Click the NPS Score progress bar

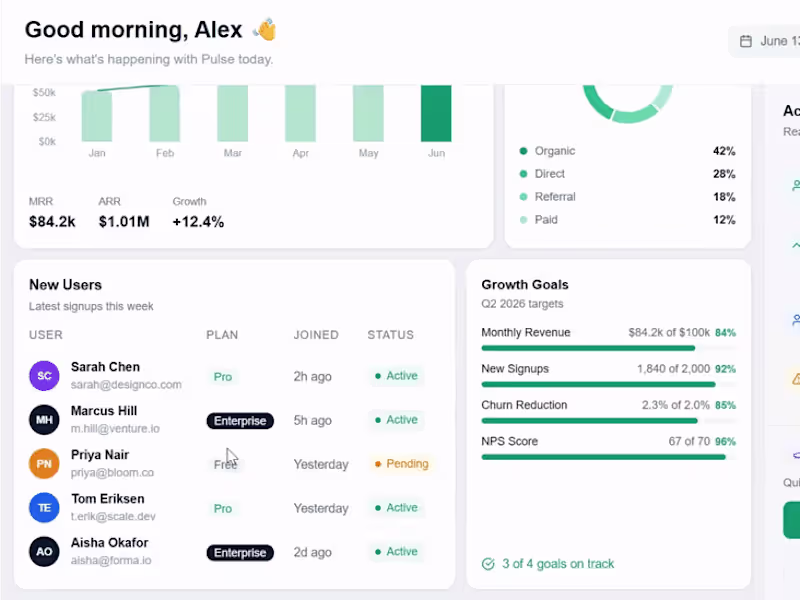coord(609,457)
